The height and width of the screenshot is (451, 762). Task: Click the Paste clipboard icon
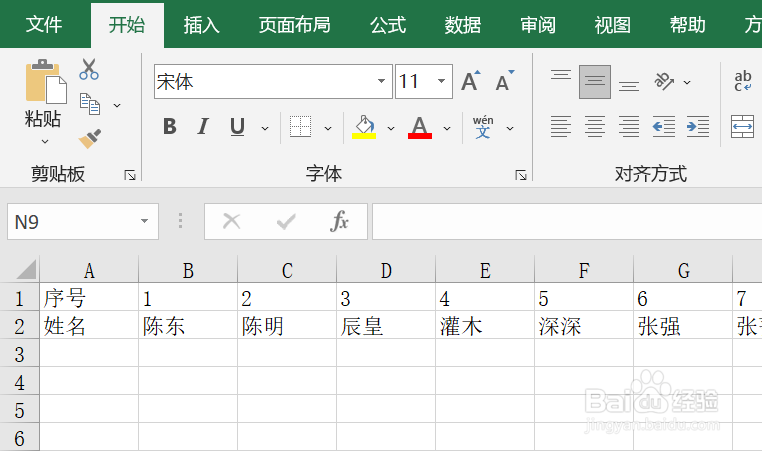45,82
